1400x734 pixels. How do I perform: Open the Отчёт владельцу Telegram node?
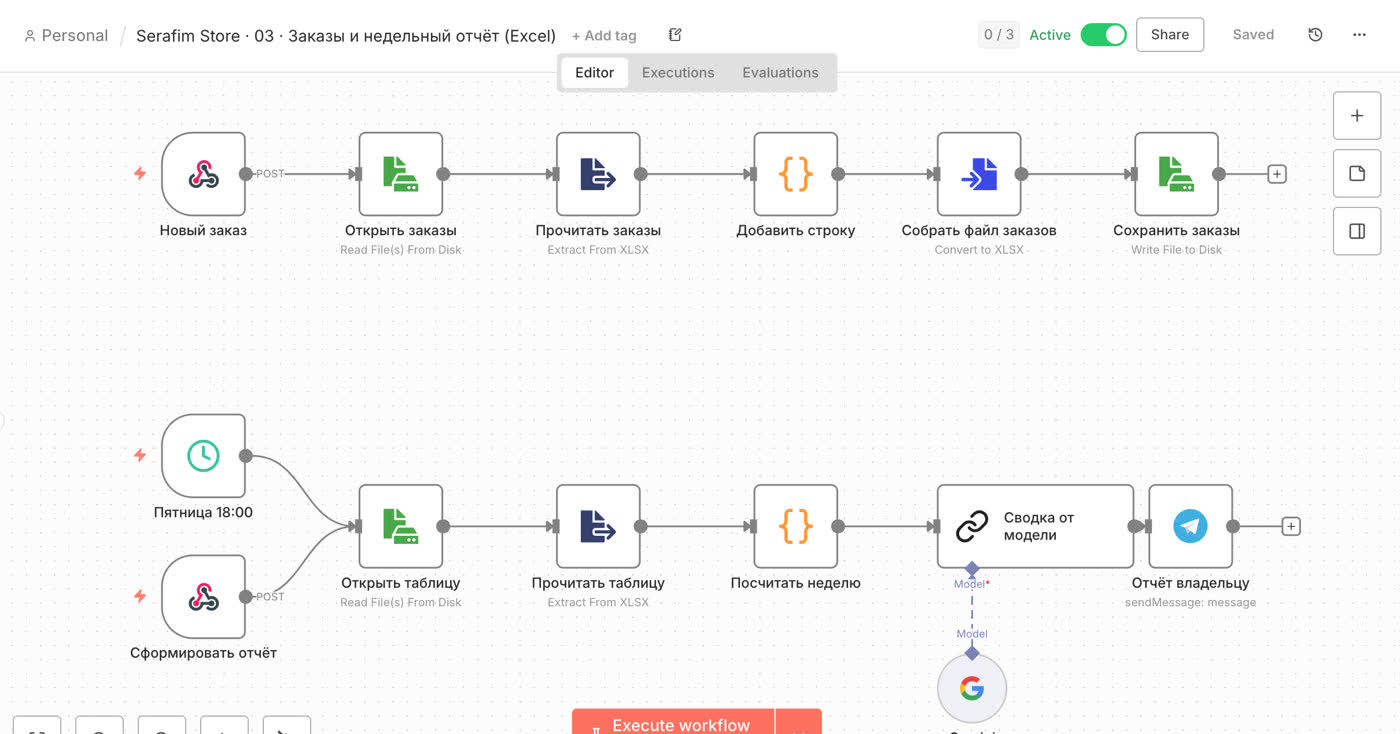(1190, 526)
